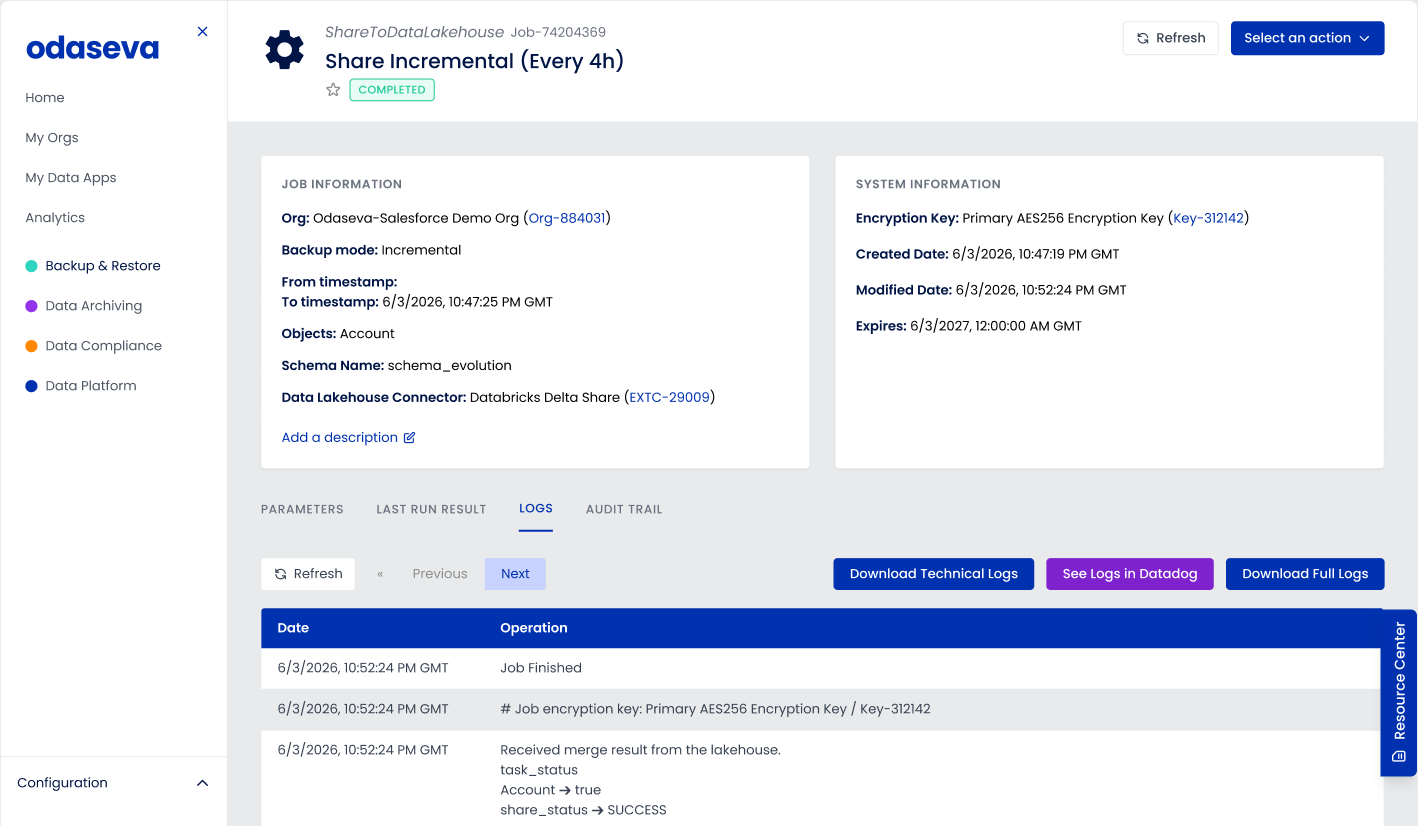This screenshot has height=826, width=1418.
Task: Click the edit icon beside Add a description
Action: pyautogui.click(x=409, y=437)
